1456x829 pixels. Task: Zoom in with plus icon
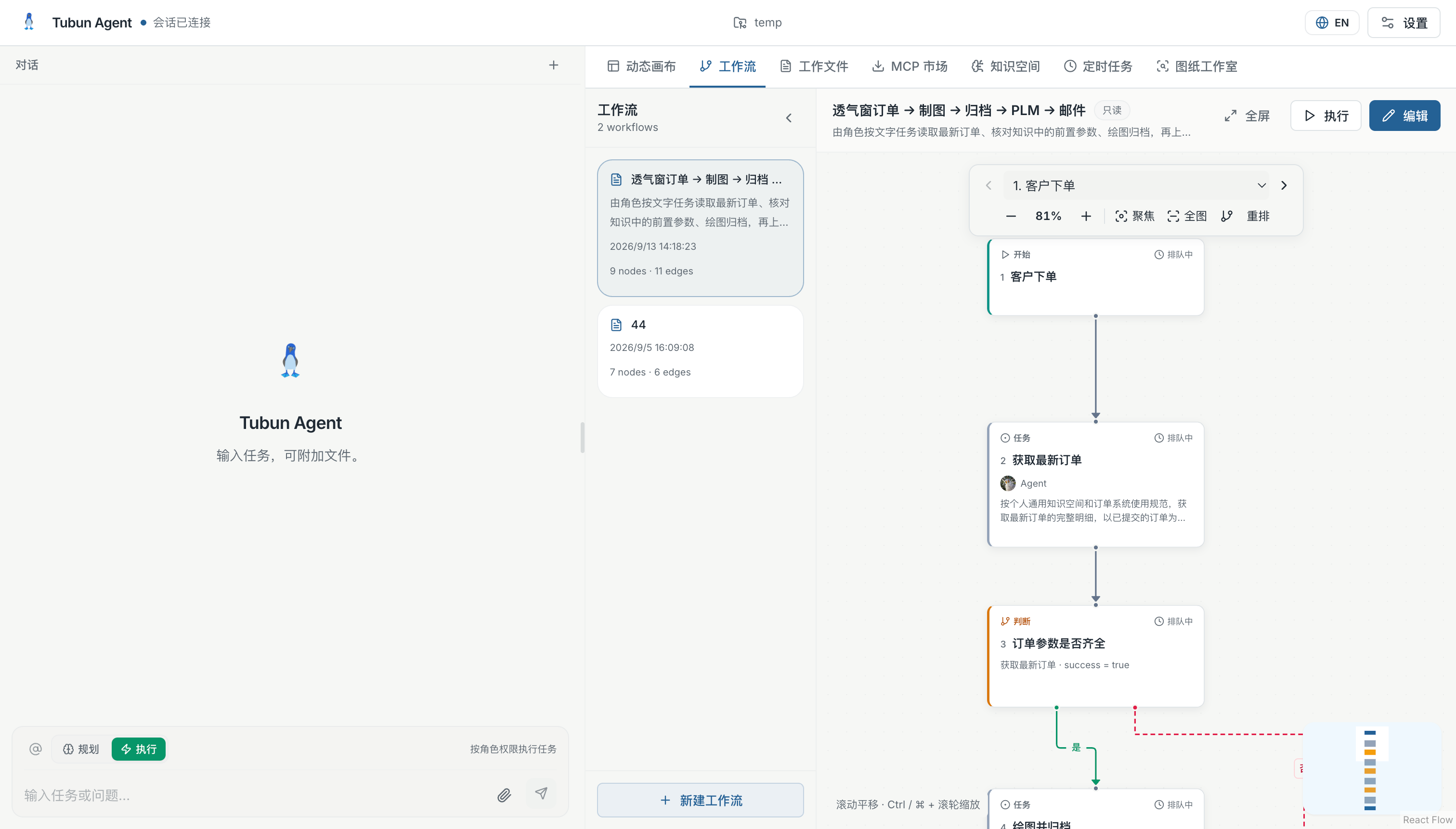coord(1086,216)
